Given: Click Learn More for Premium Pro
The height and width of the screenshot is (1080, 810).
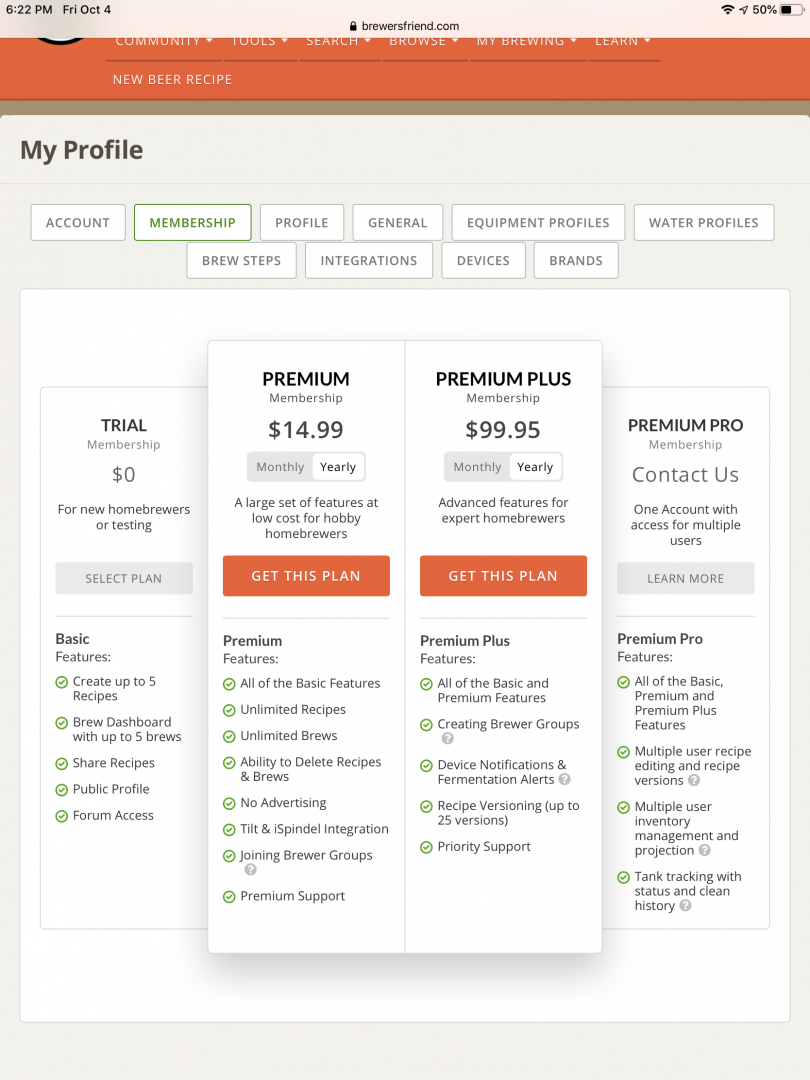Looking at the screenshot, I should (685, 579).
